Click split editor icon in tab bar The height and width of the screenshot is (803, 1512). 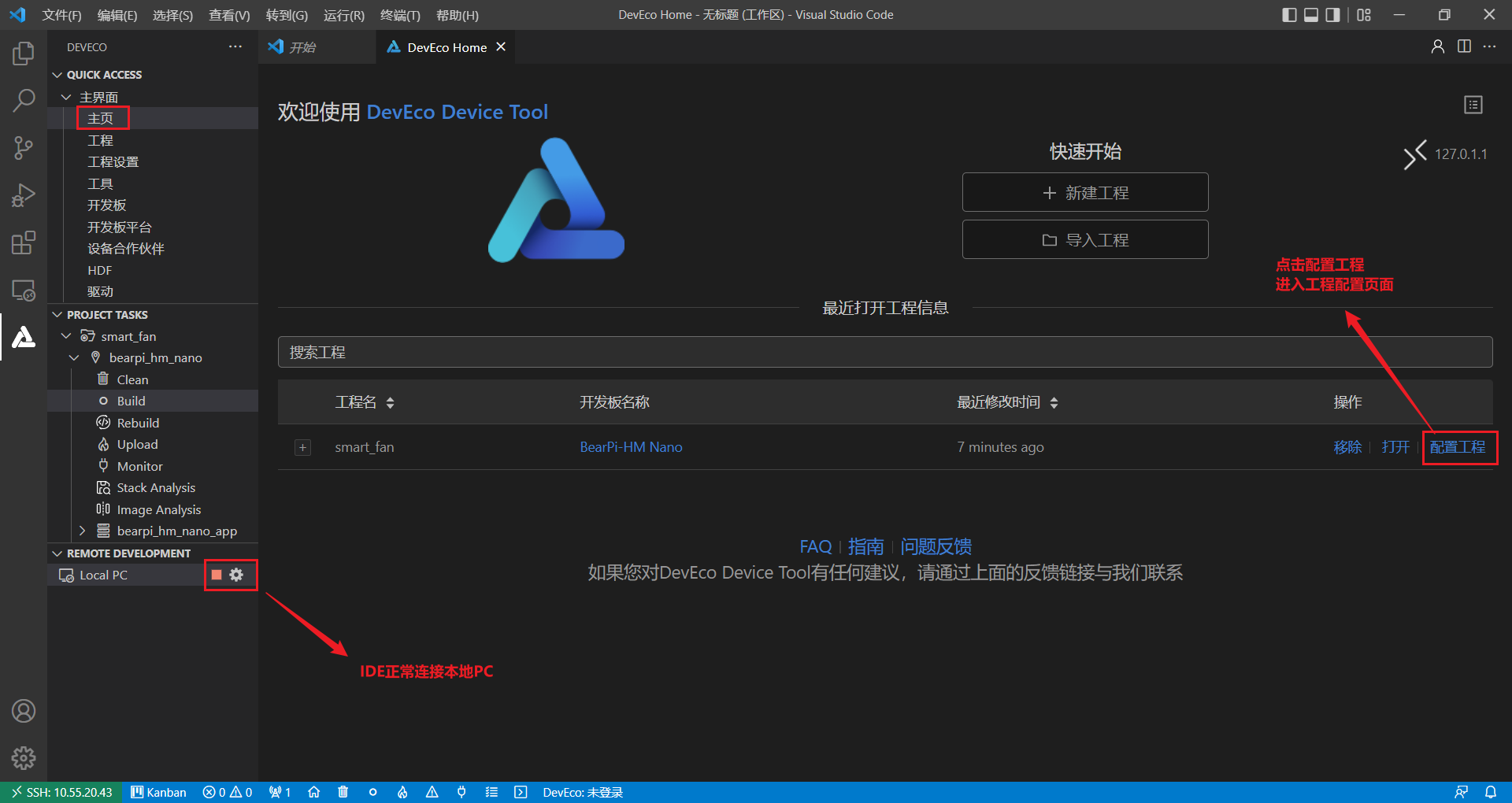[1464, 46]
